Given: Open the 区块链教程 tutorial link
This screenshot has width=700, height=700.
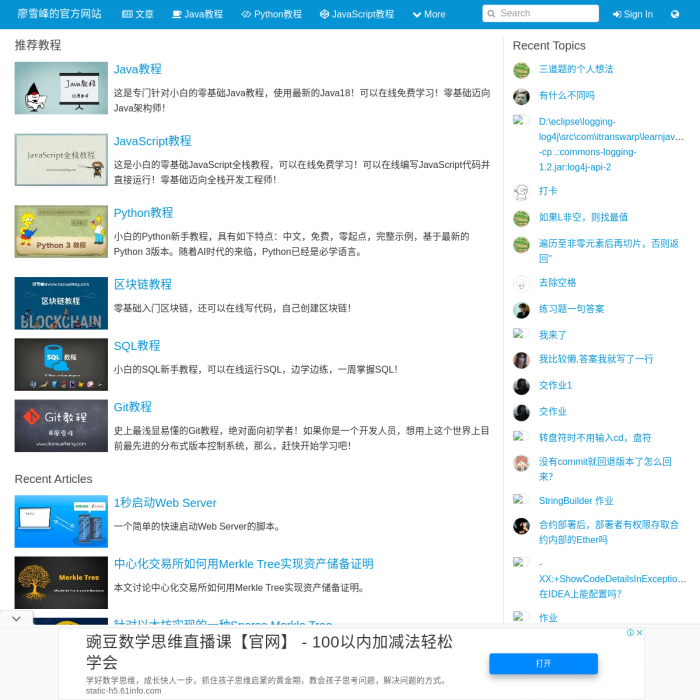Looking at the screenshot, I should pos(142,285).
